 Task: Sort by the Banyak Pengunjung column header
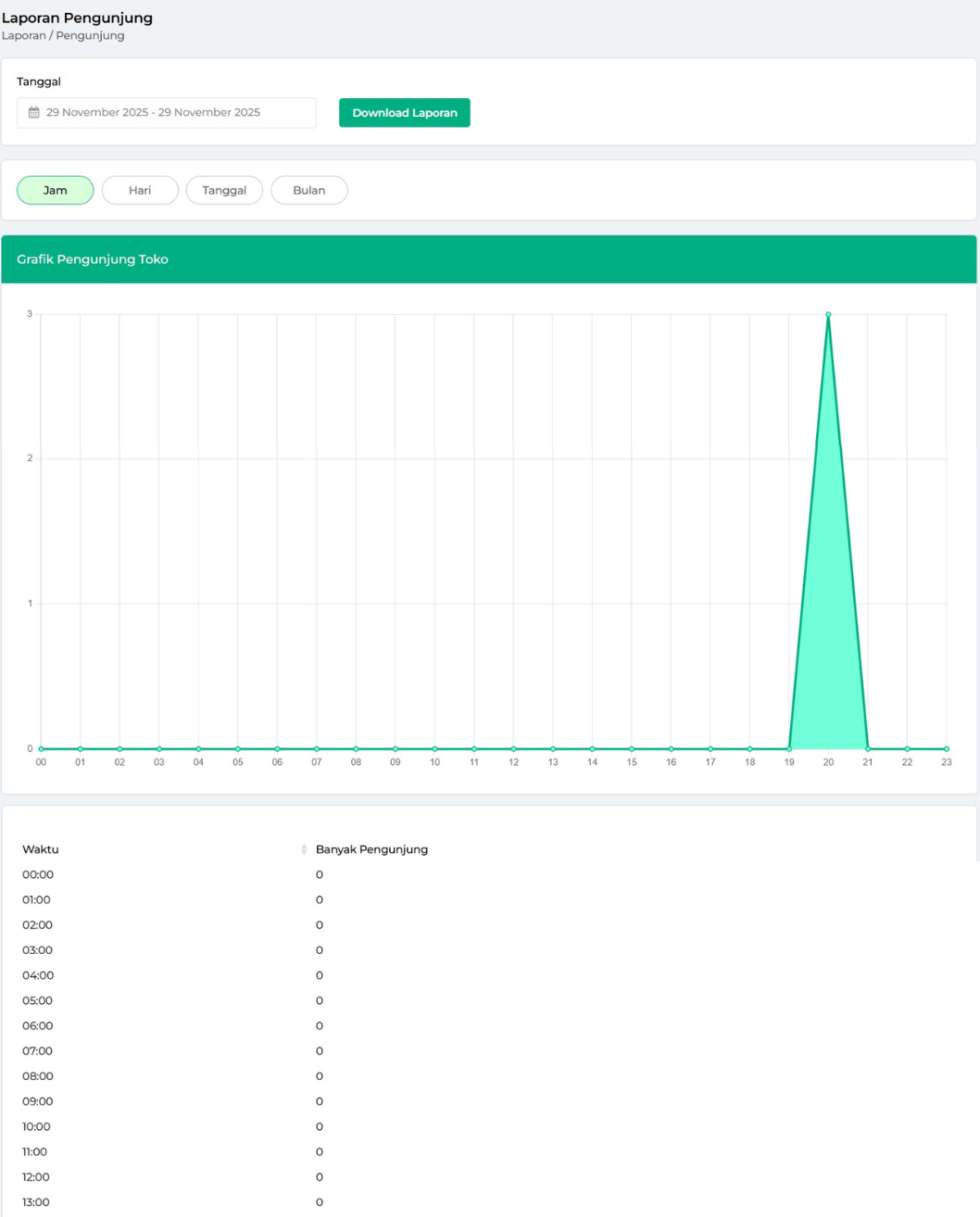[x=371, y=849]
